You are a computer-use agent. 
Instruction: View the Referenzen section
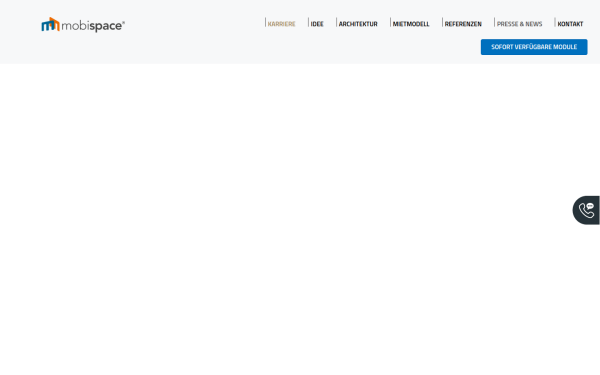(x=463, y=24)
